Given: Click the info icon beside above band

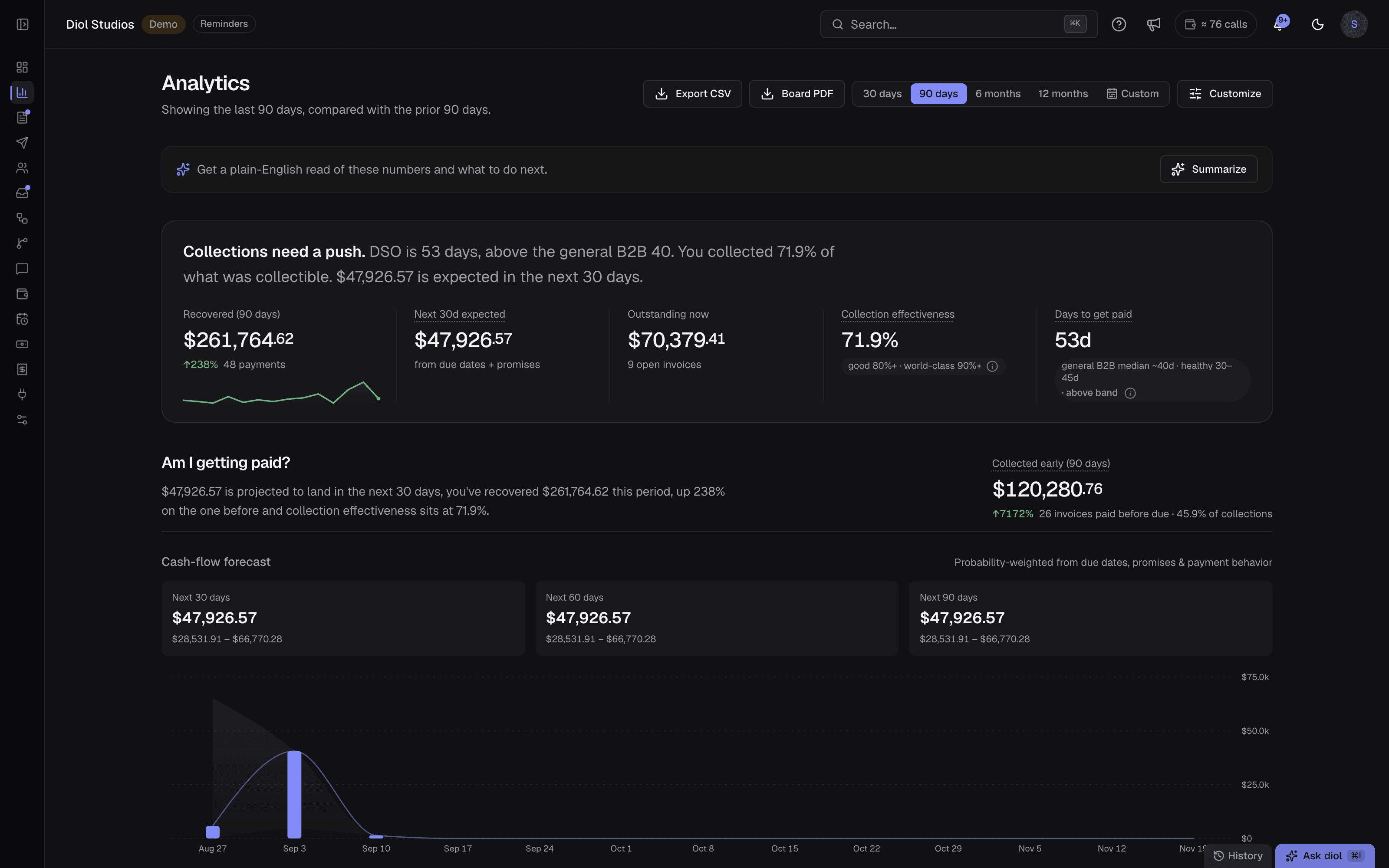Looking at the screenshot, I should click(x=1130, y=393).
